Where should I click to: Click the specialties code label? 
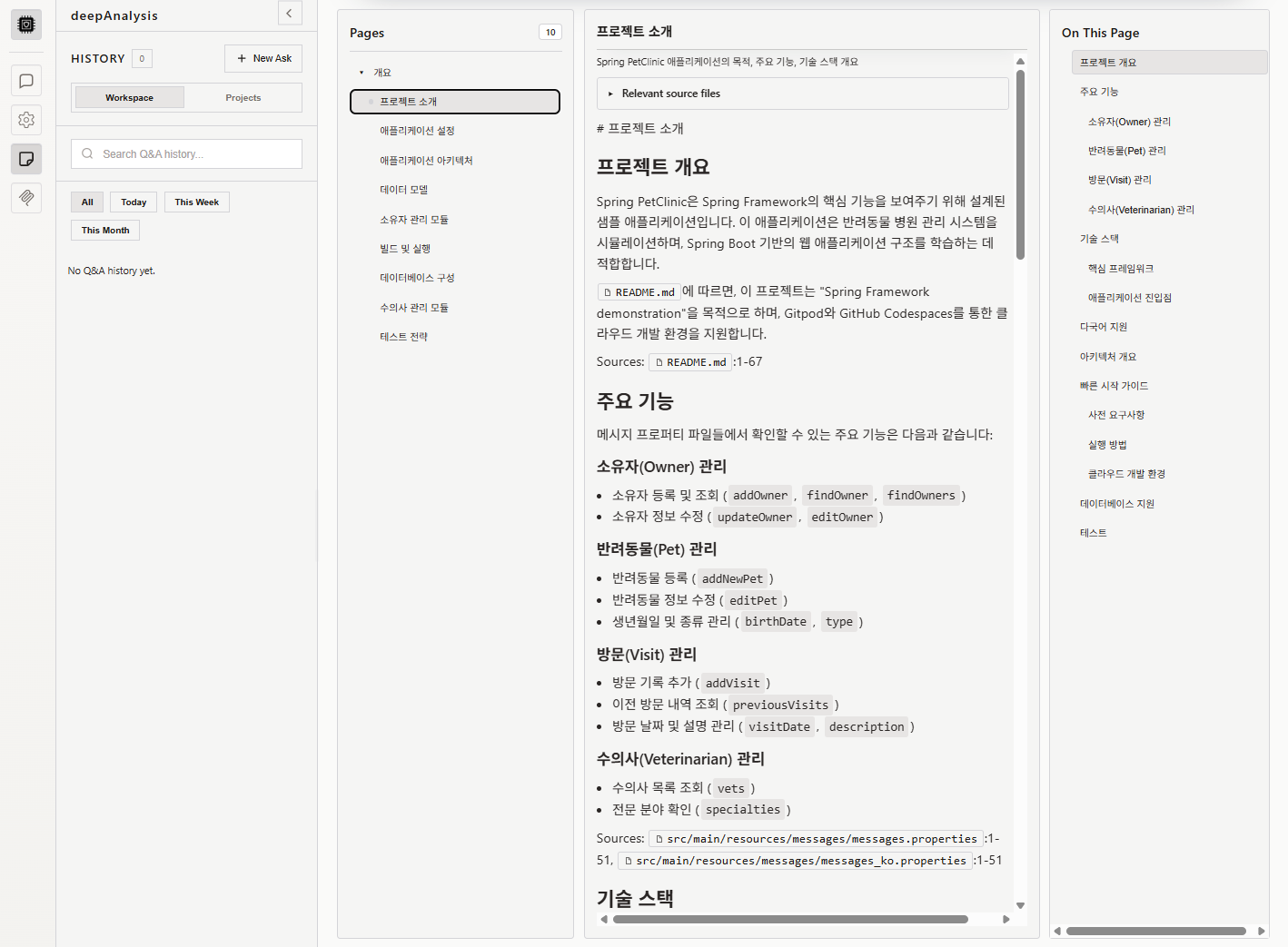click(742, 810)
